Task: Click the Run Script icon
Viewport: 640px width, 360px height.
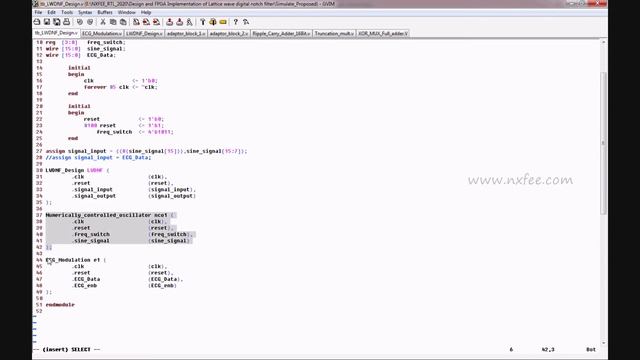Action: point(189,22)
